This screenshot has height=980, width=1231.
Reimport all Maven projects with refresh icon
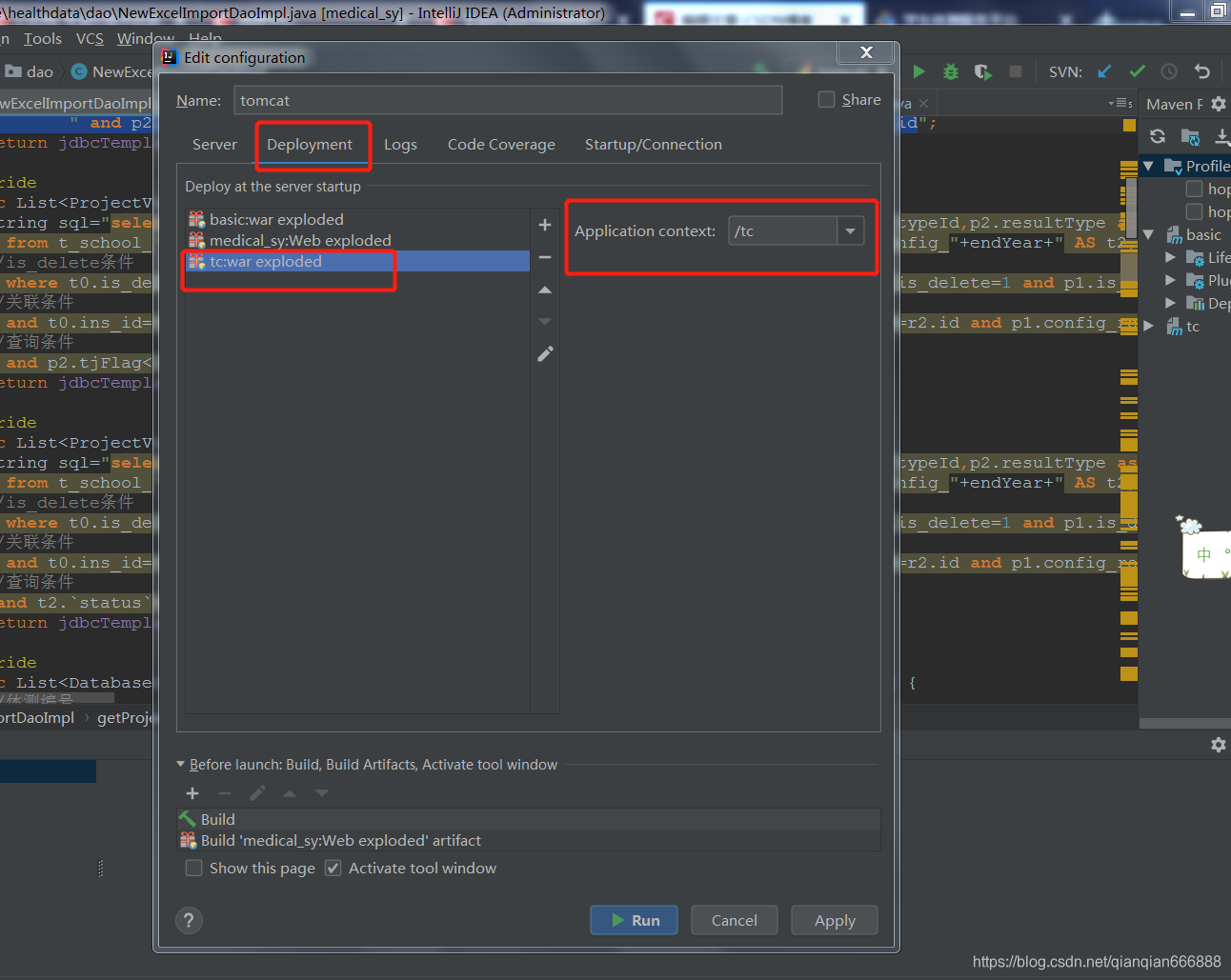click(1158, 136)
